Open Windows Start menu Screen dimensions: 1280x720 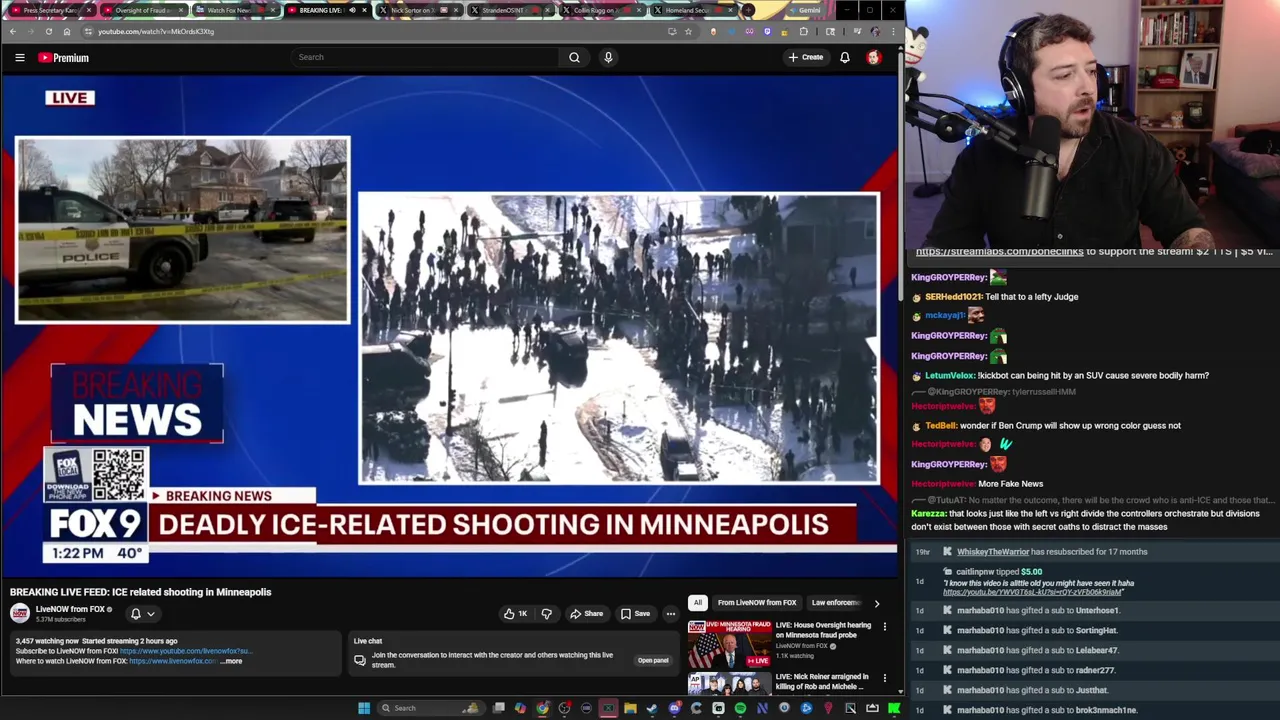364,708
